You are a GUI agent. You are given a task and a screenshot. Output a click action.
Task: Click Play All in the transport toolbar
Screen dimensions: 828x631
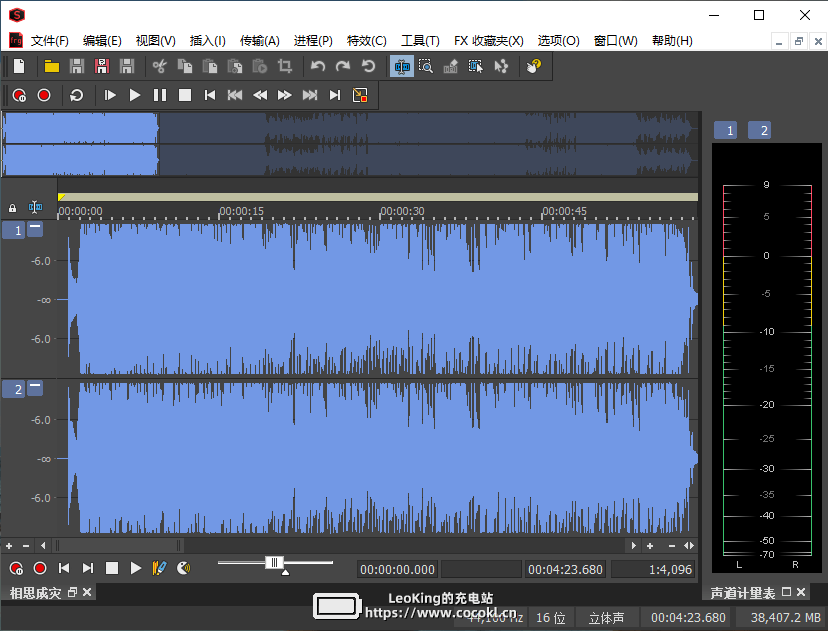110,95
